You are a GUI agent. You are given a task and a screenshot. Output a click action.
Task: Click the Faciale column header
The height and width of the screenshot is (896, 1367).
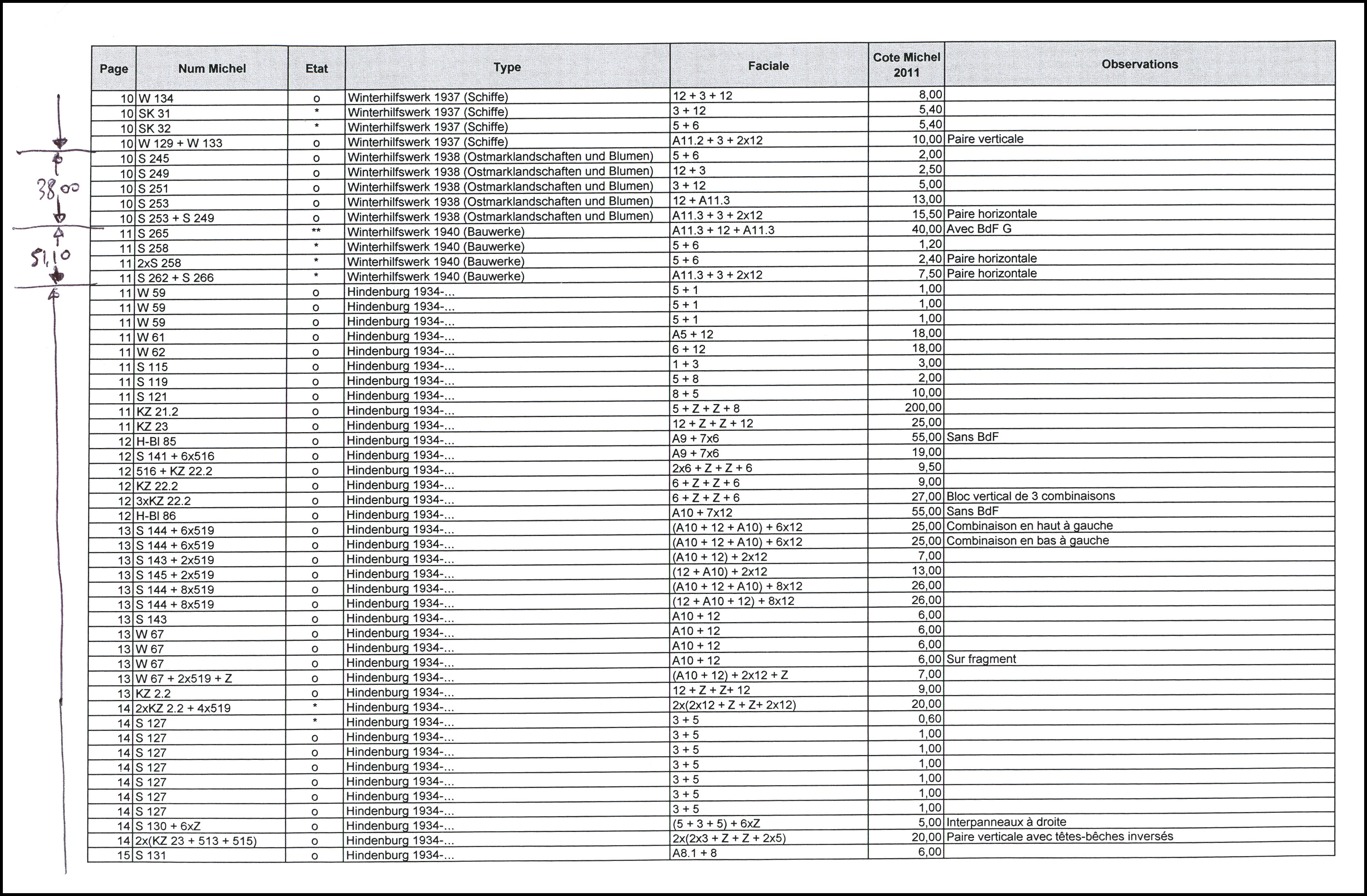click(768, 66)
